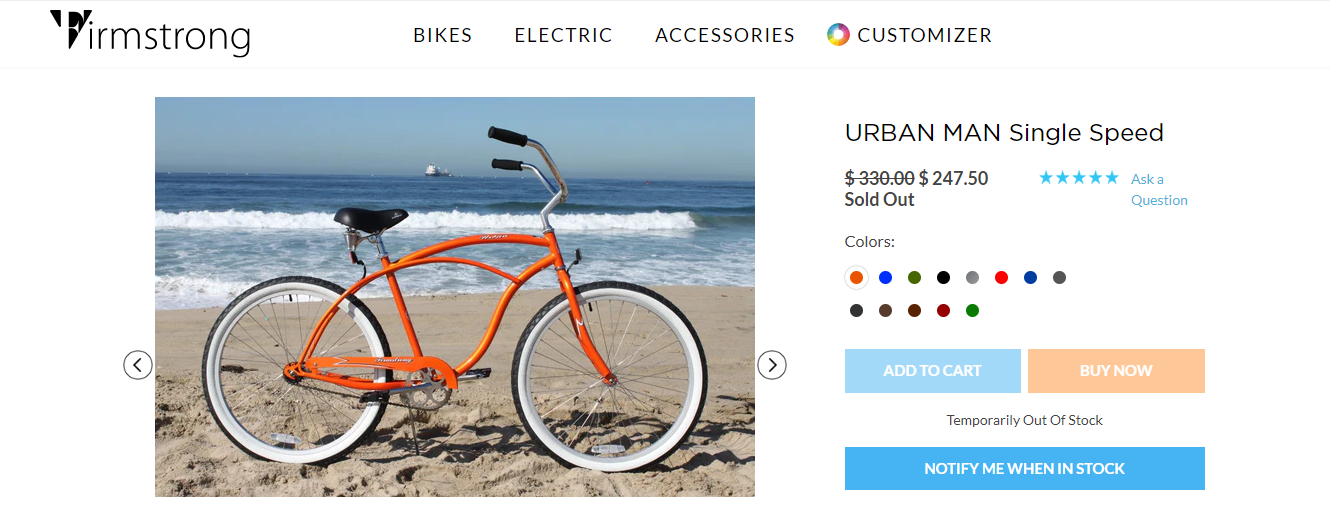Click the Firmstrong logo
1330x532 pixels.
pos(150,34)
